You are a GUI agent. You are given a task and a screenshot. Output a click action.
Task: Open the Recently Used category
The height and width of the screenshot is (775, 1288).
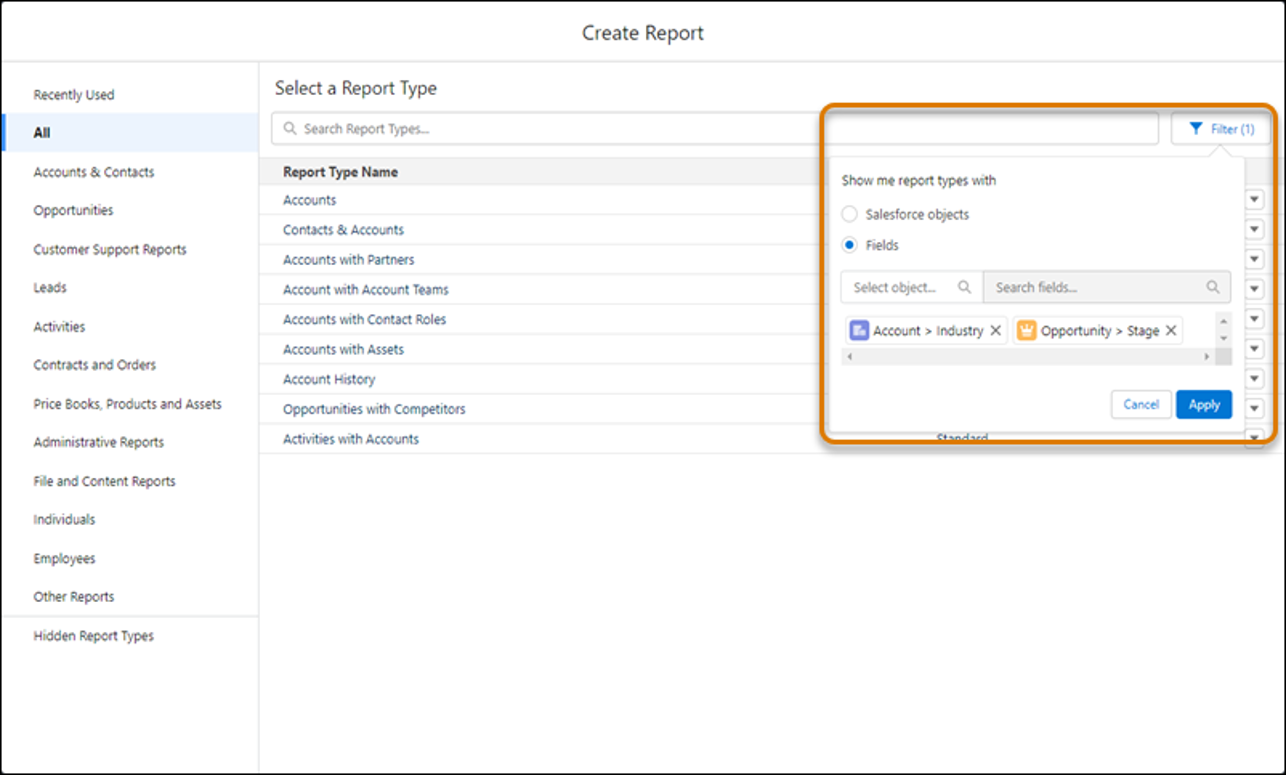click(x=74, y=95)
